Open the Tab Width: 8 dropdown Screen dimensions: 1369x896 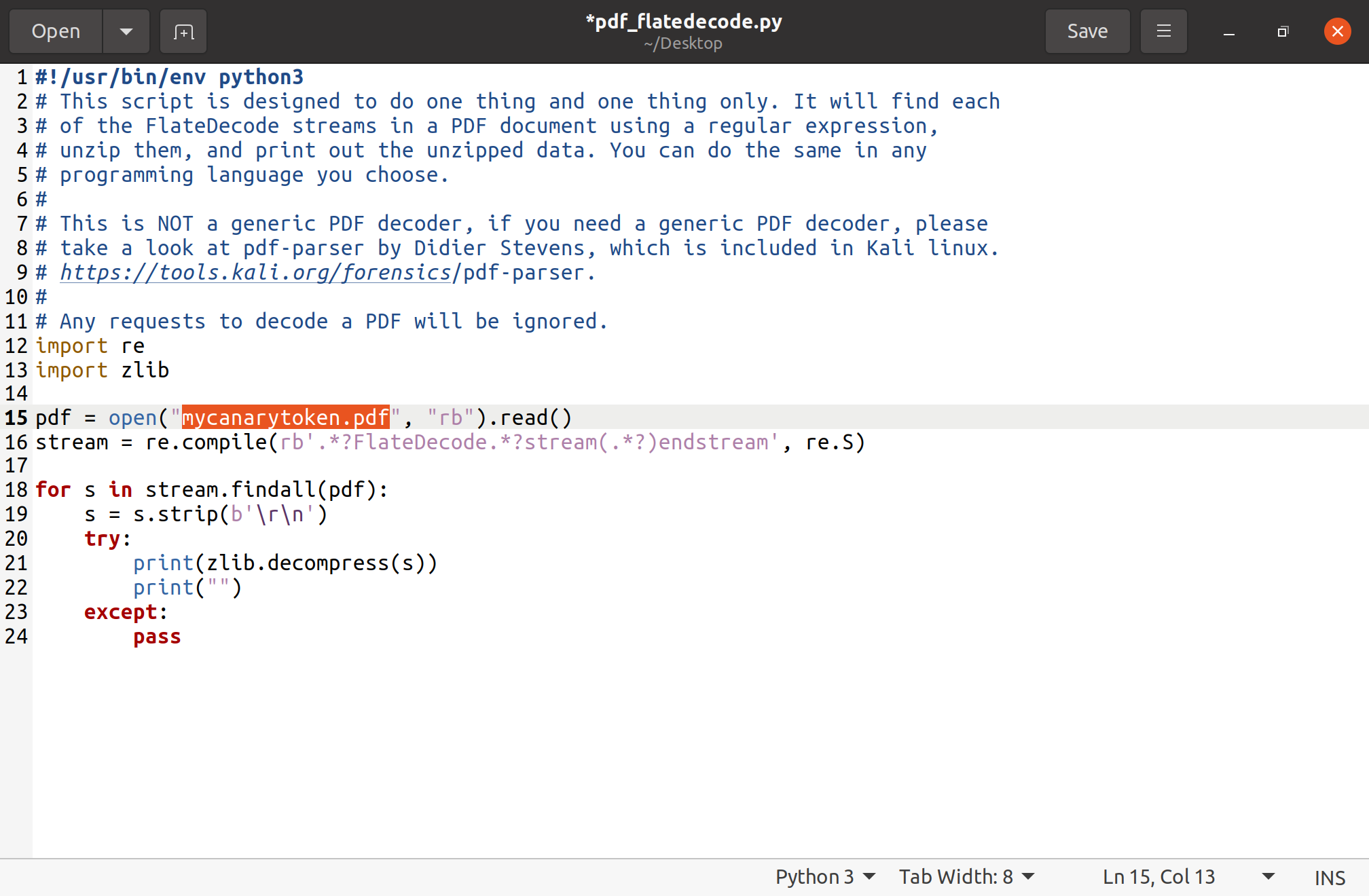[x=966, y=877]
